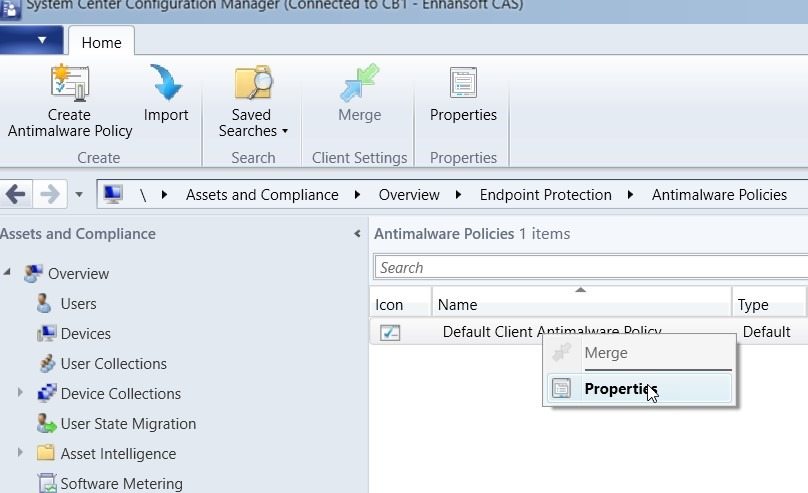Click the computer icon in breadcrumb bar
This screenshot has height=493, width=808.
pyautogui.click(x=113, y=194)
